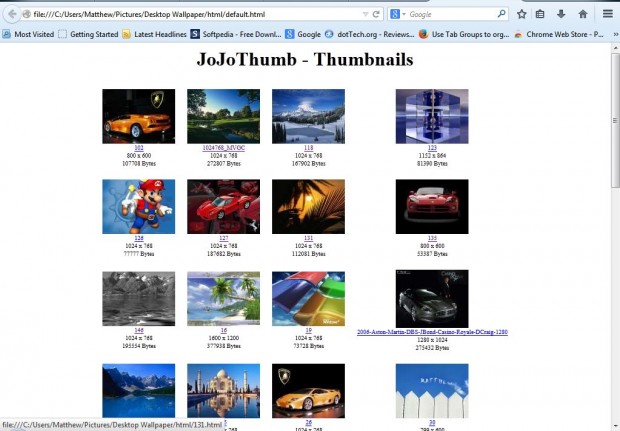Click the 1024768_MVGC link

click(x=224, y=148)
